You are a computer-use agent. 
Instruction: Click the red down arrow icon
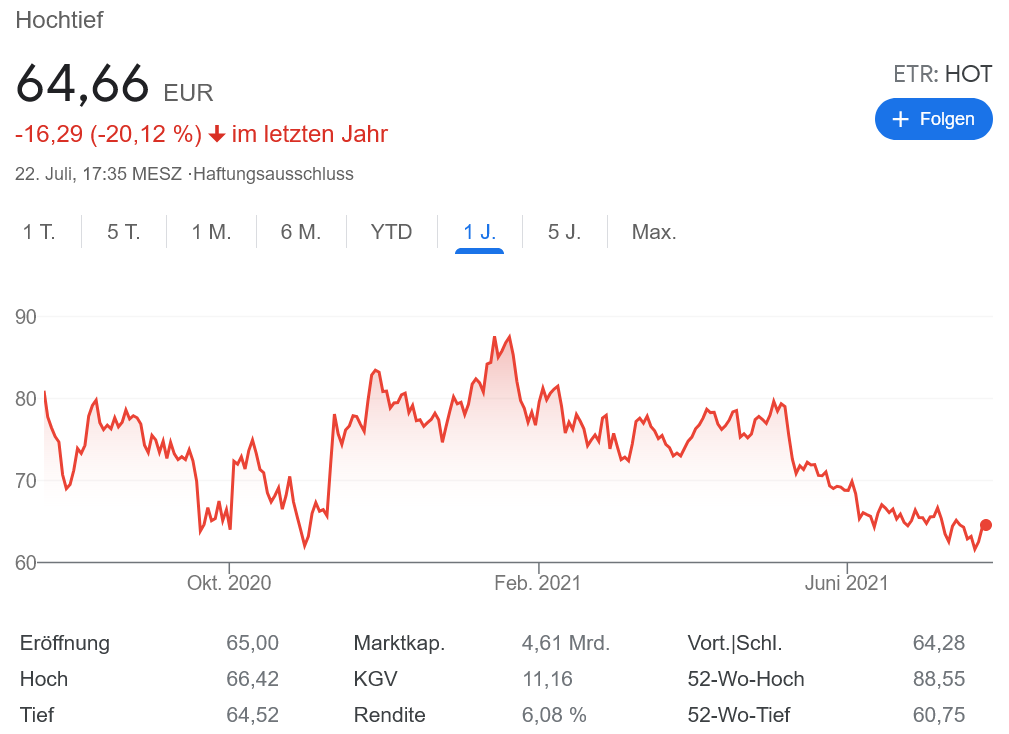(217, 135)
